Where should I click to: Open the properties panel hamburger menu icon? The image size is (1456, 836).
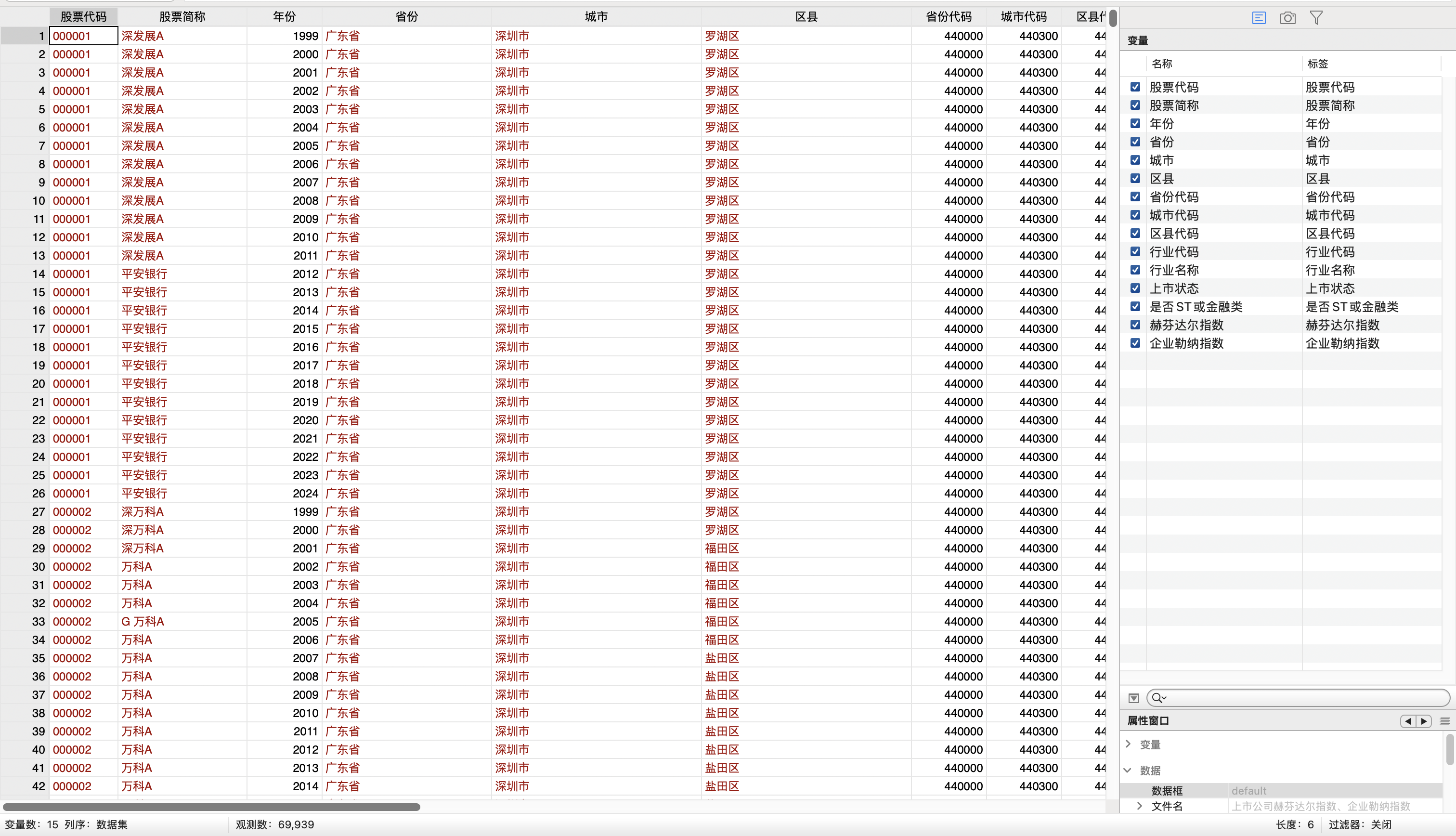1445,721
